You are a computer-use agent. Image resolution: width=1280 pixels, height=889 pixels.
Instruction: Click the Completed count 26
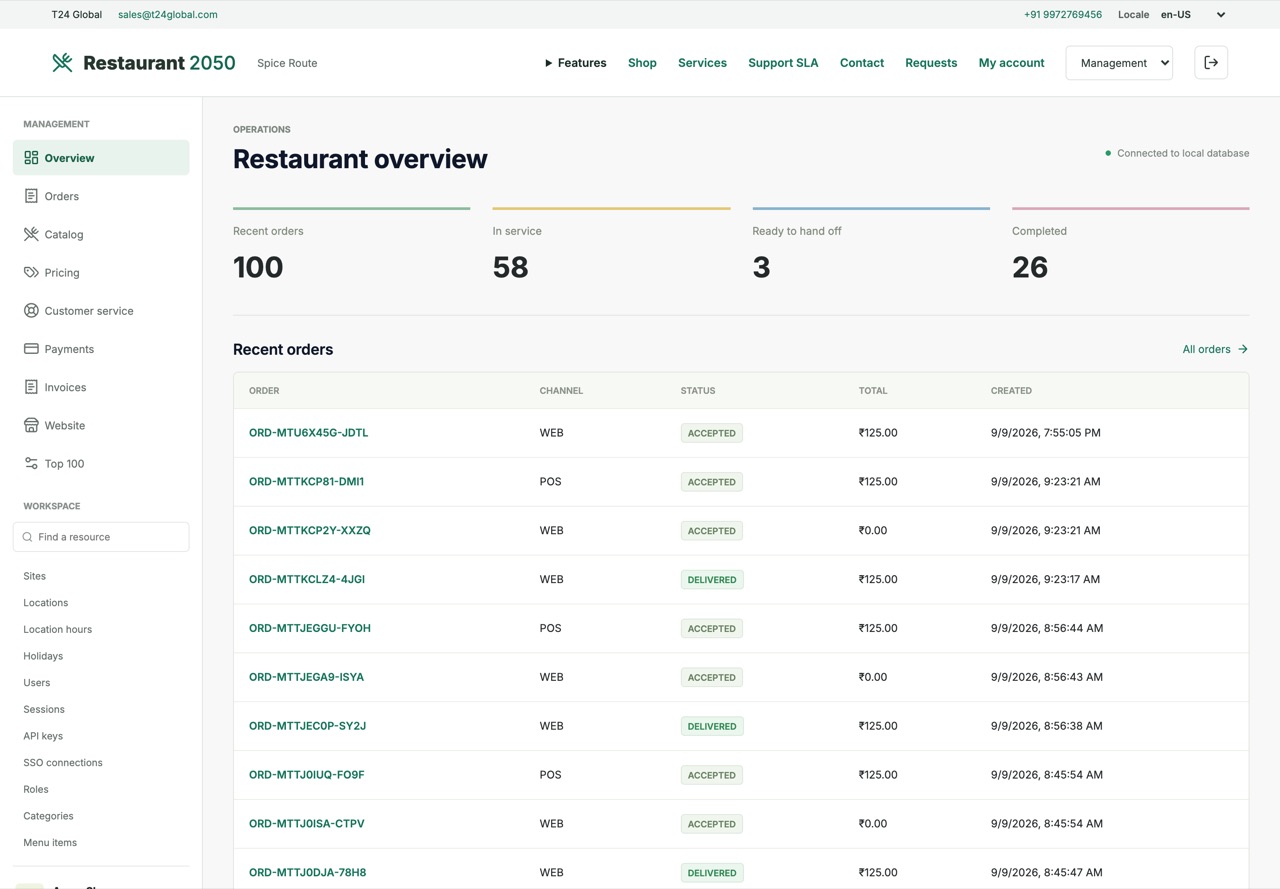(1030, 267)
